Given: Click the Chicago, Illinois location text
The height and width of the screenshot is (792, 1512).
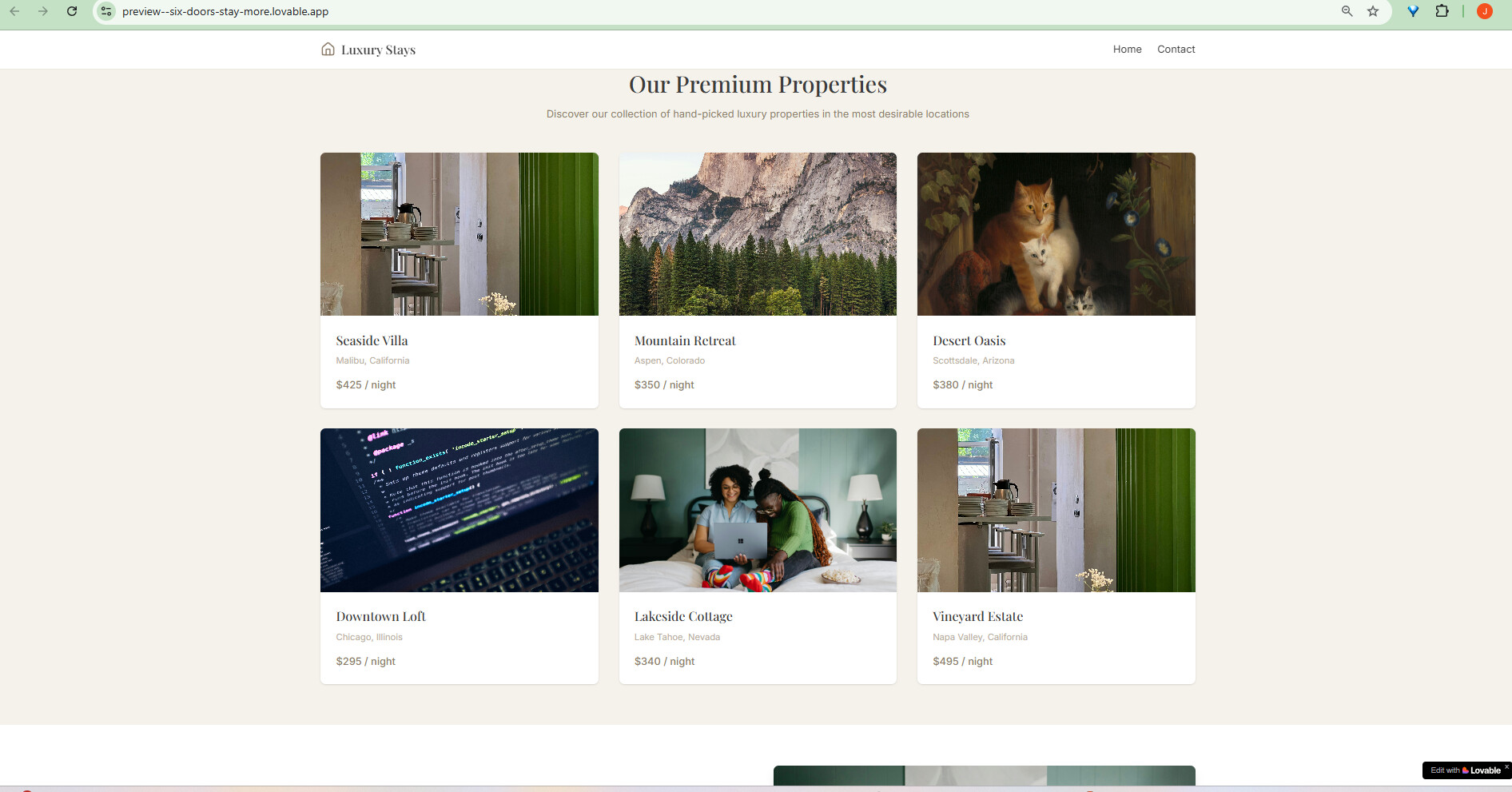Looking at the screenshot, I should pyautogui.click(x=369, y=637).
